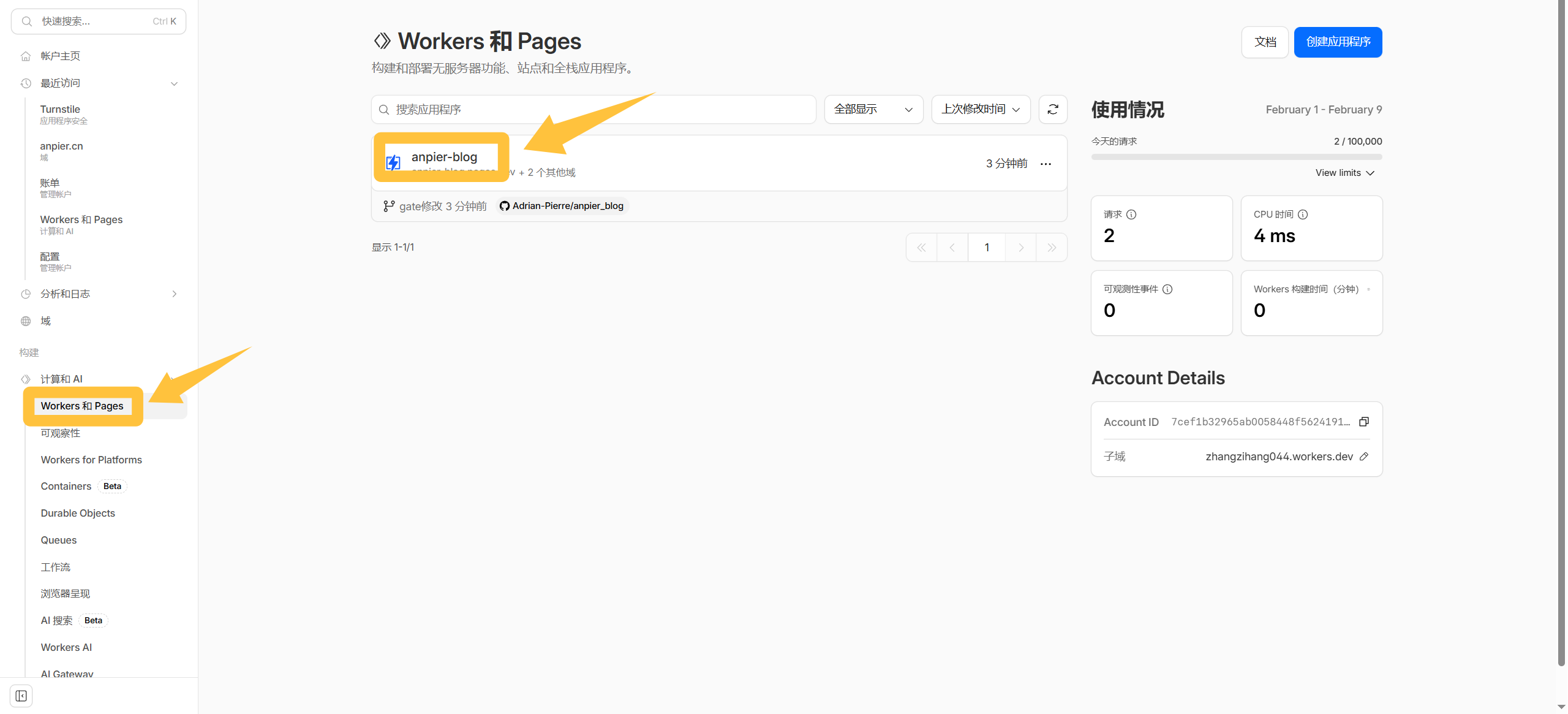Click the clock icon beside 最近访问
The width and height of the screenshot is (1568, 714).
tap(26, 83)
